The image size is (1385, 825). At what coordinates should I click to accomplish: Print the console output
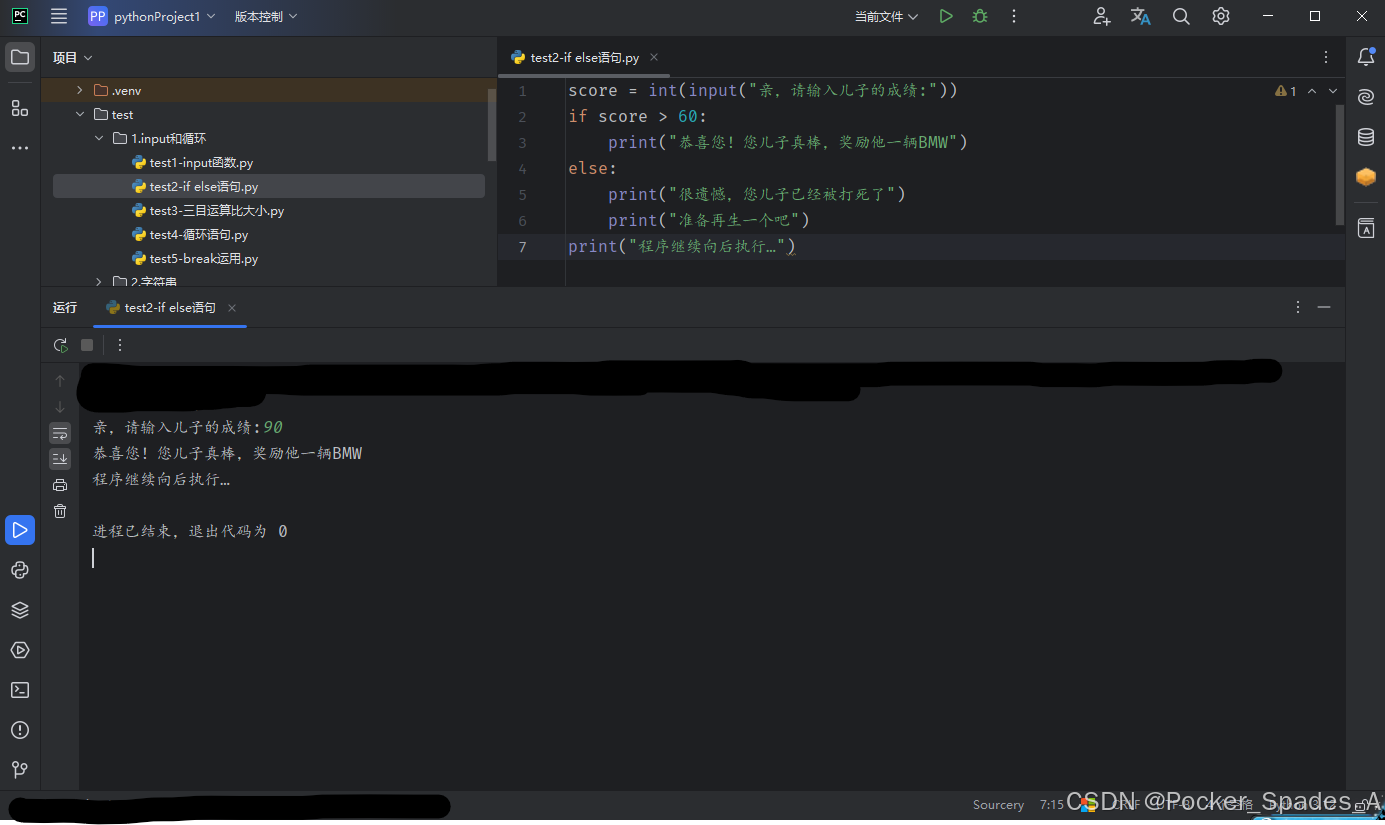click(x=60, y=485)
